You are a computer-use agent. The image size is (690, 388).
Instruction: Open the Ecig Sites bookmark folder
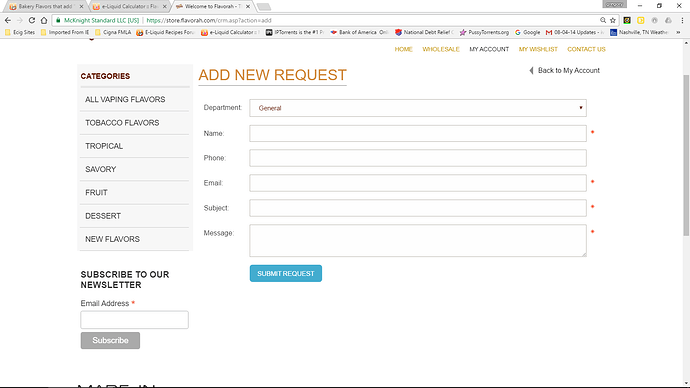20,32
